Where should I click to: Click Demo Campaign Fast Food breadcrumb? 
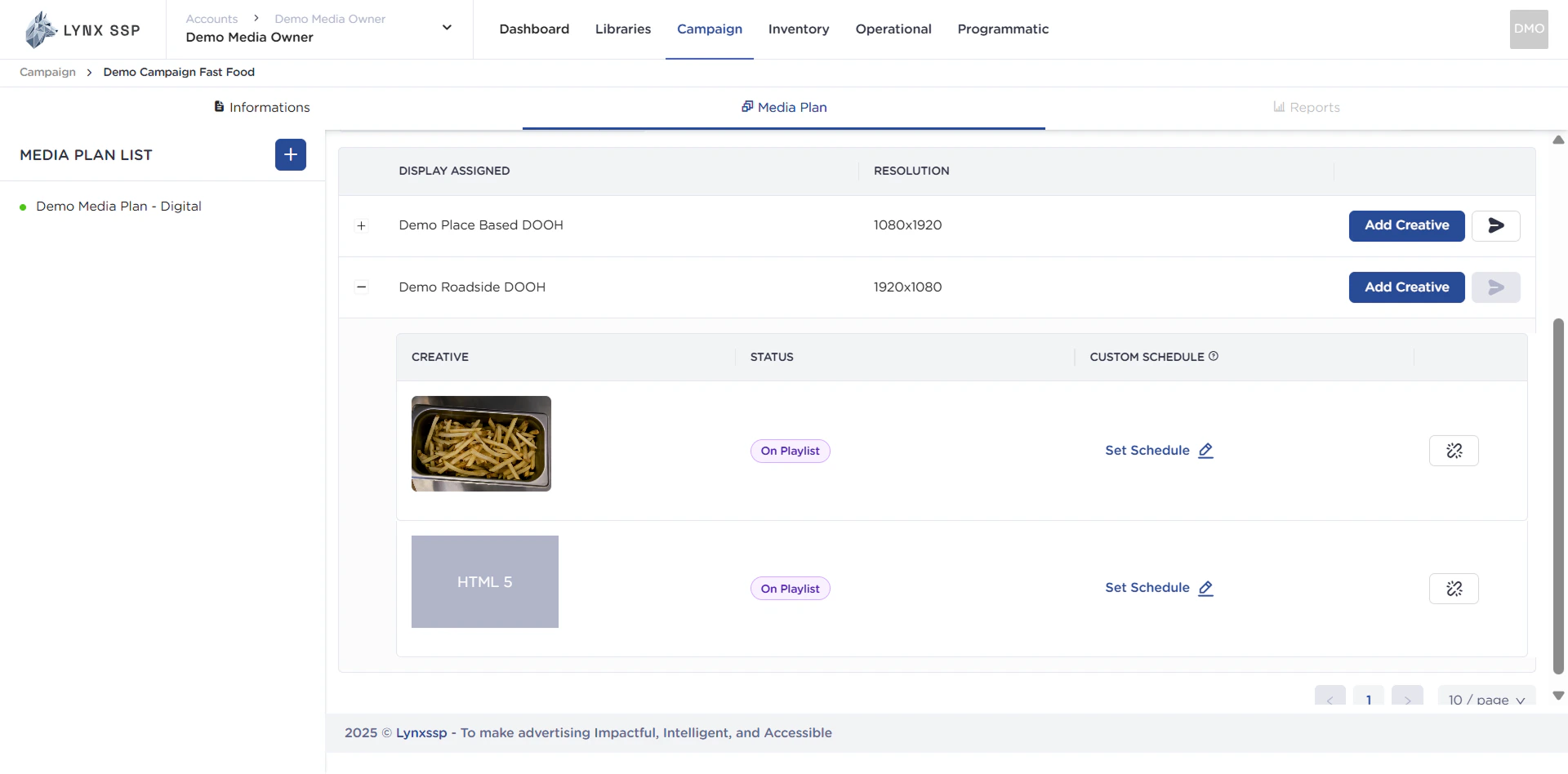click(179, 72)
